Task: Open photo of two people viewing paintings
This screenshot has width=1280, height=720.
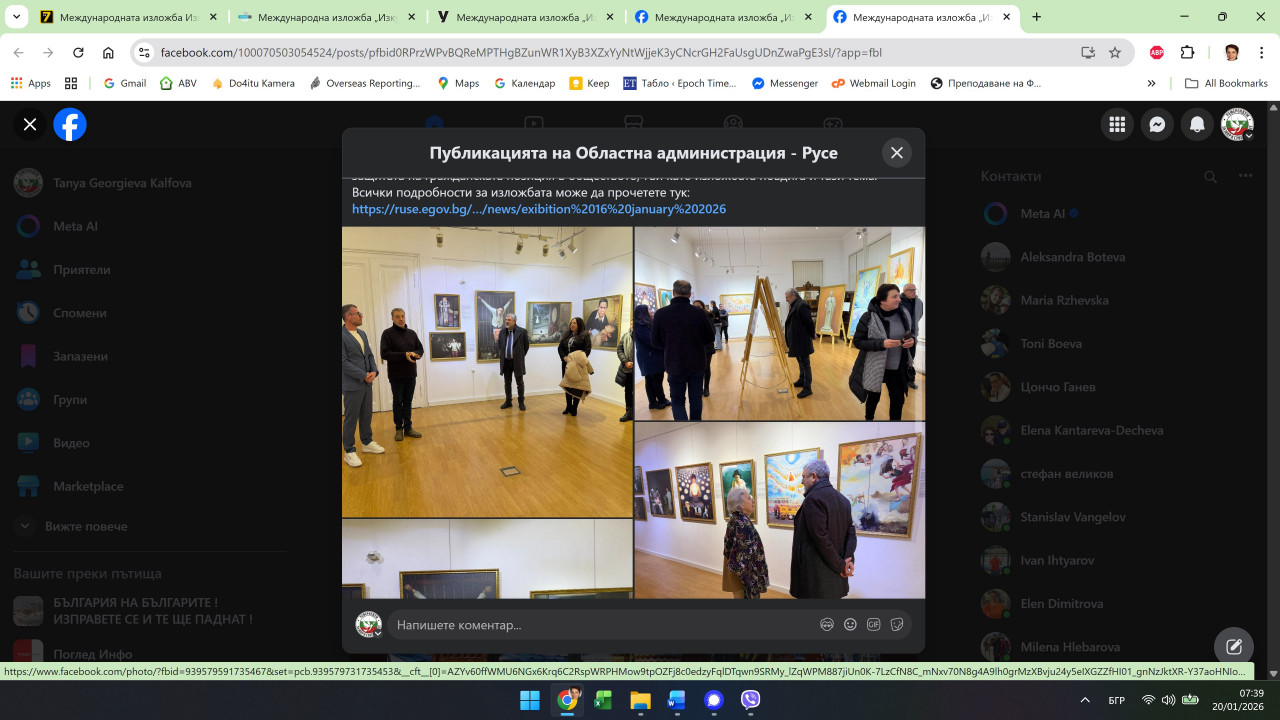Action: click(x=779, y=510)
